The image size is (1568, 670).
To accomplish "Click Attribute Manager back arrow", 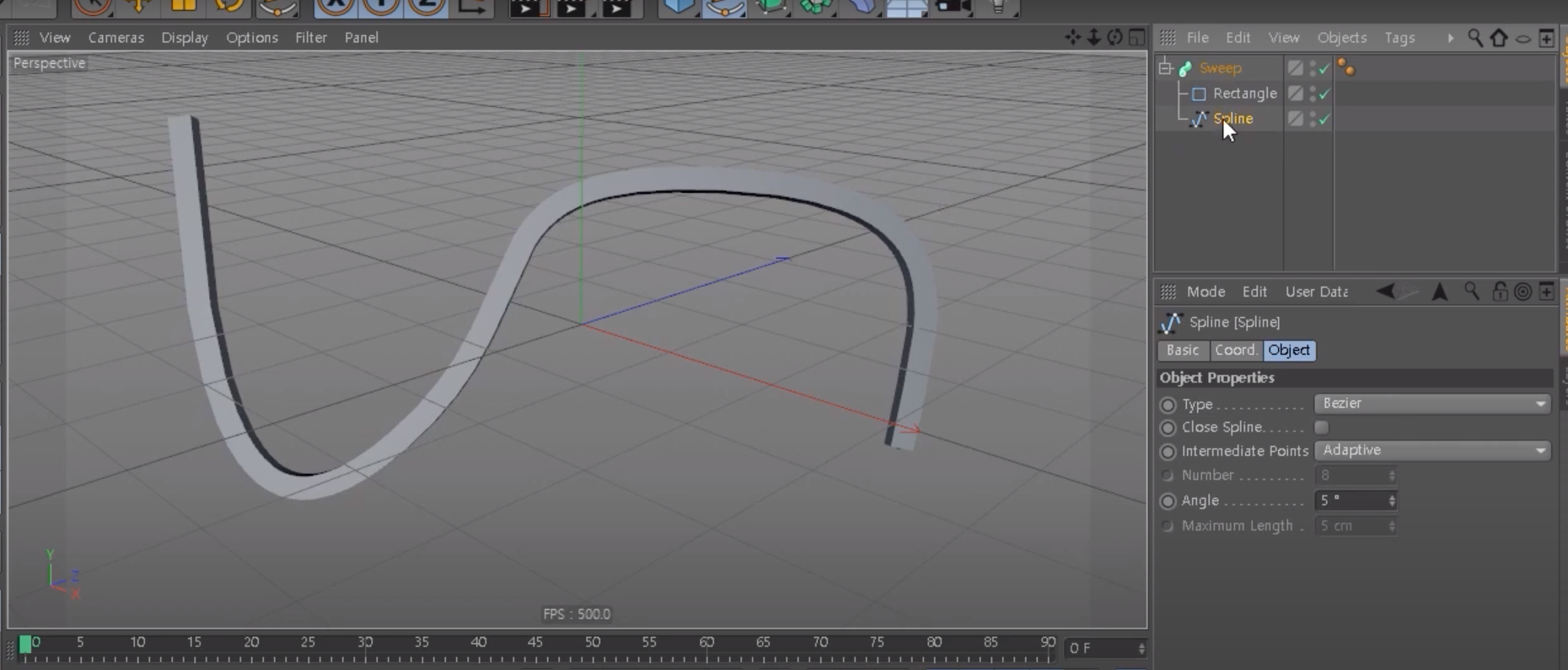I will pos(1385,291).
